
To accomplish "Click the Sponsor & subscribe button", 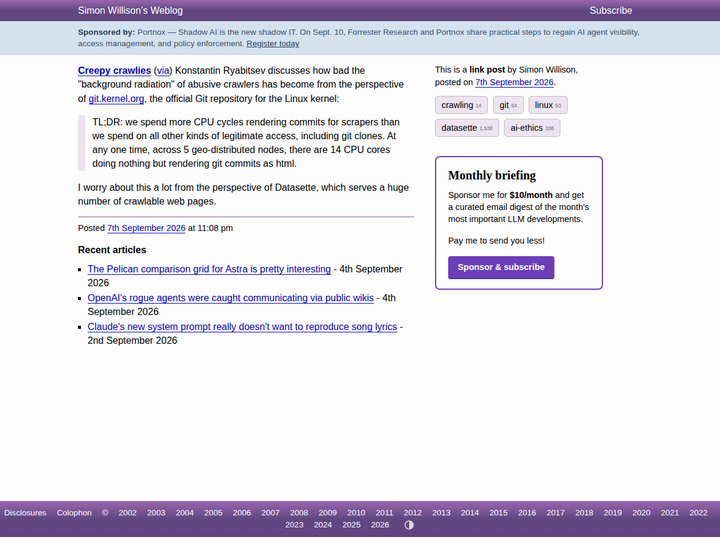I will pyautogui.click(x=501, y=267).
